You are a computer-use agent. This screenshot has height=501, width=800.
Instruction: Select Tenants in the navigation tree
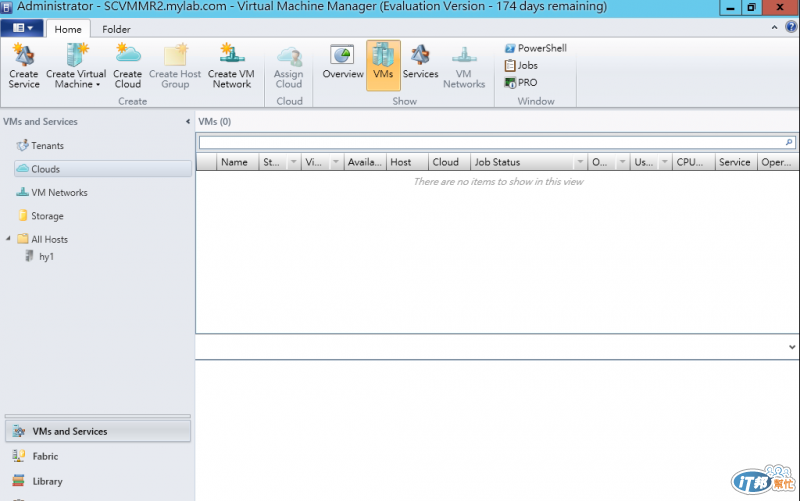point(40,145)
